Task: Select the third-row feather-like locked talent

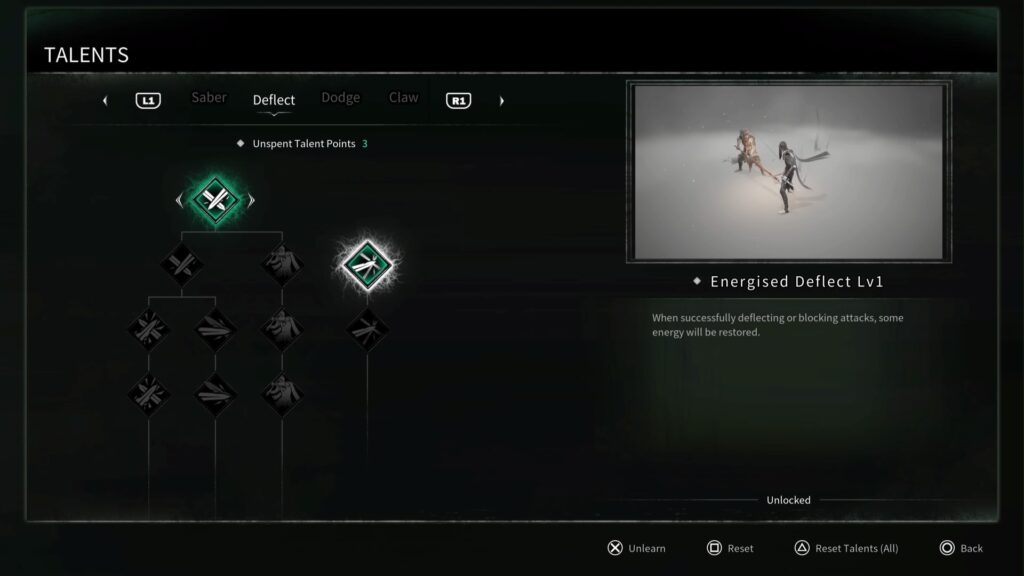Action: click(x=215, y=329)
